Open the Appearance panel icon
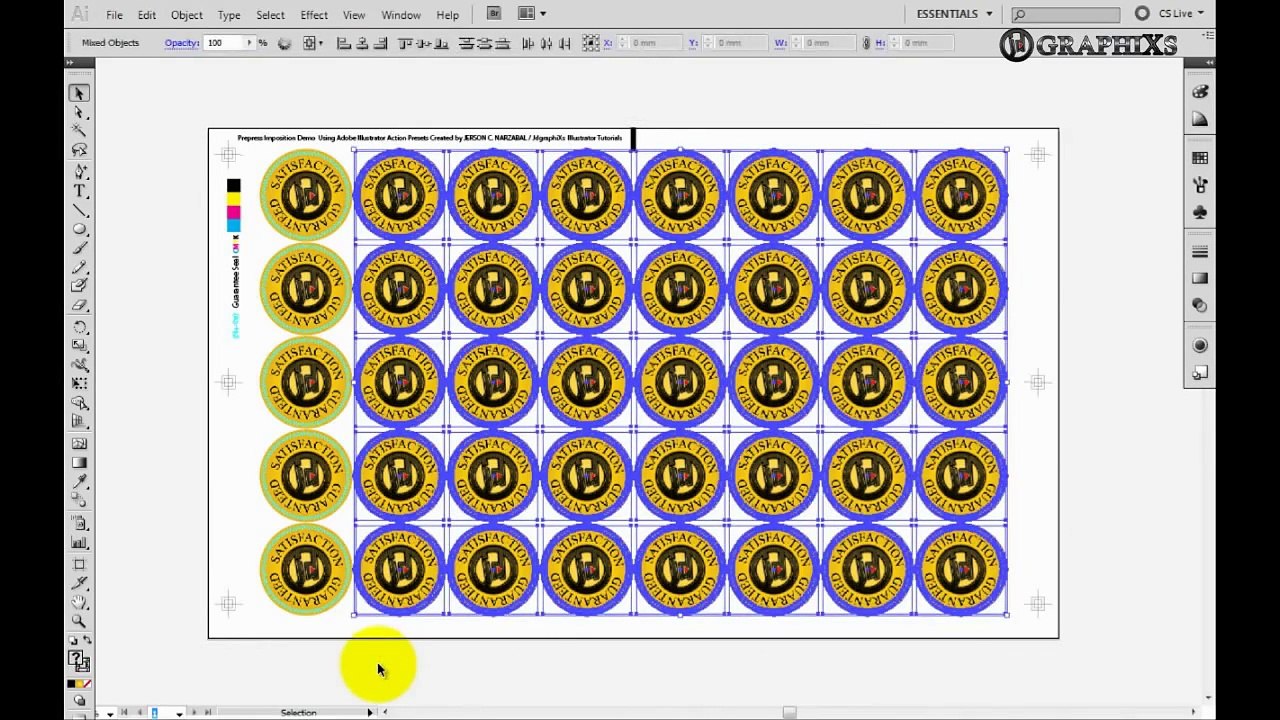 (x=1200, y=346)
